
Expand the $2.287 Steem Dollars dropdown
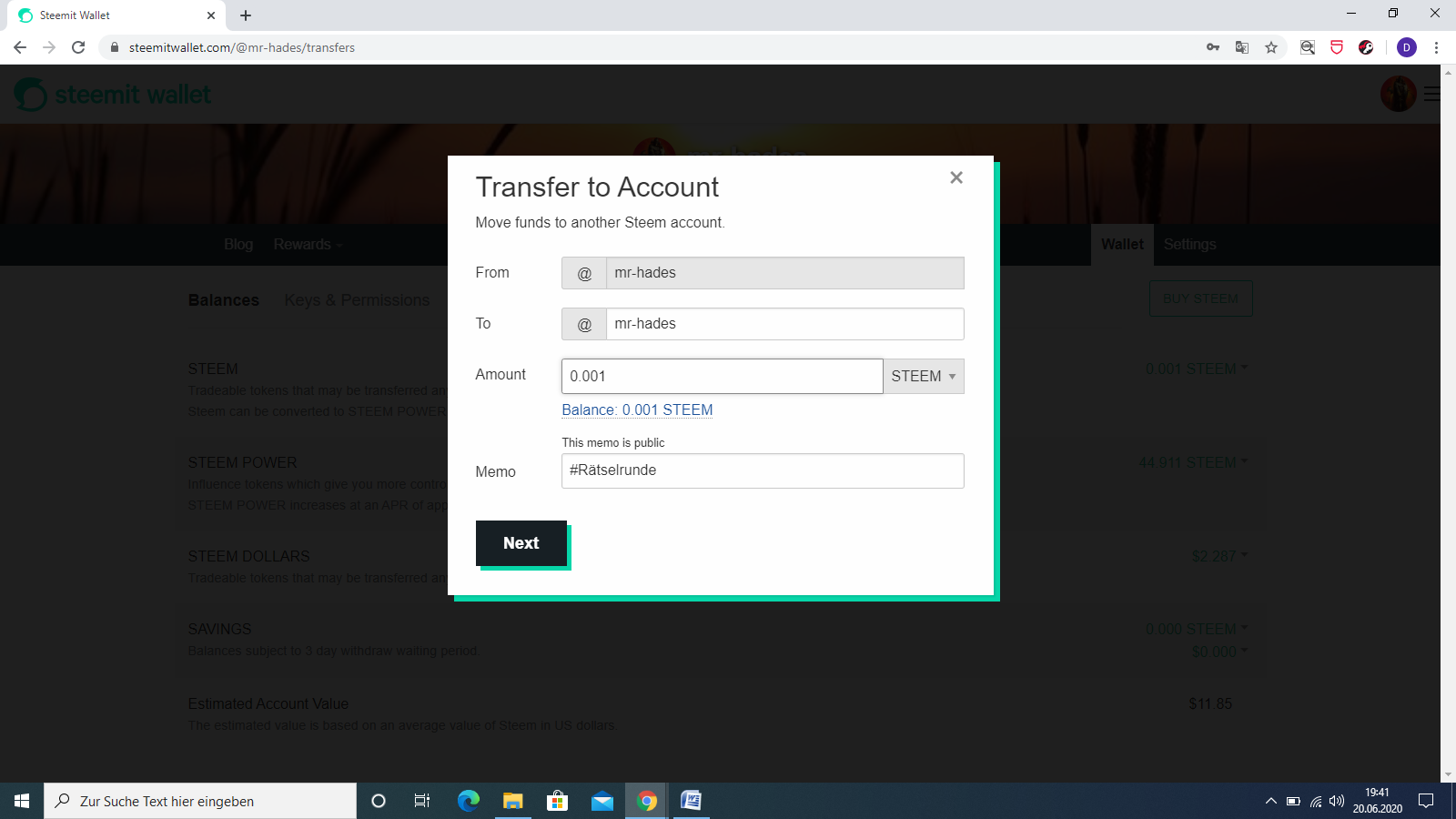click(x=1219, y=556)
